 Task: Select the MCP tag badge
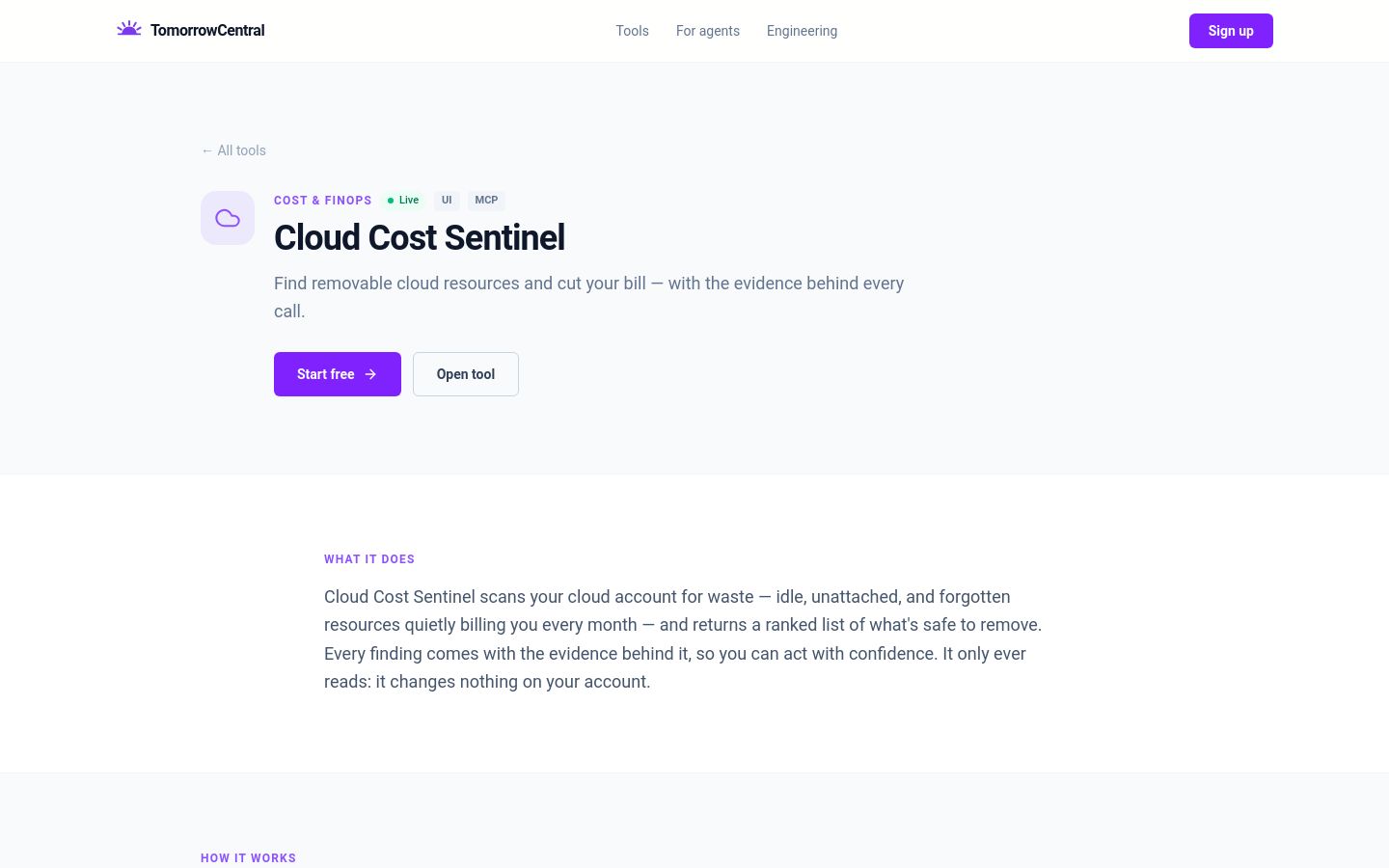tap(486, 201)
